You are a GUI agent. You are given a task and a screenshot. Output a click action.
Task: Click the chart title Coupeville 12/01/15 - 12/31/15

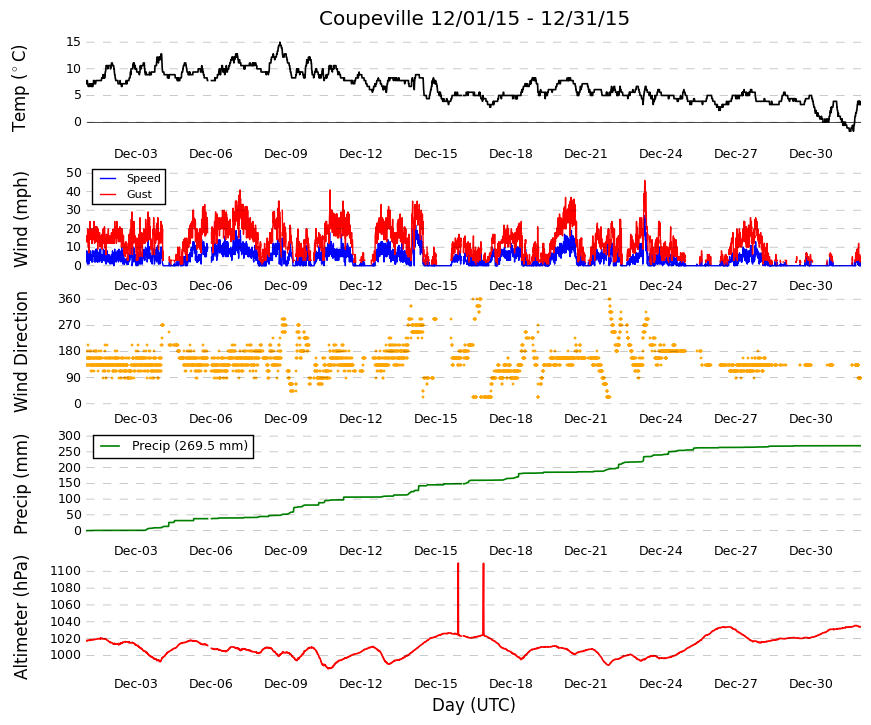point(474,18)
